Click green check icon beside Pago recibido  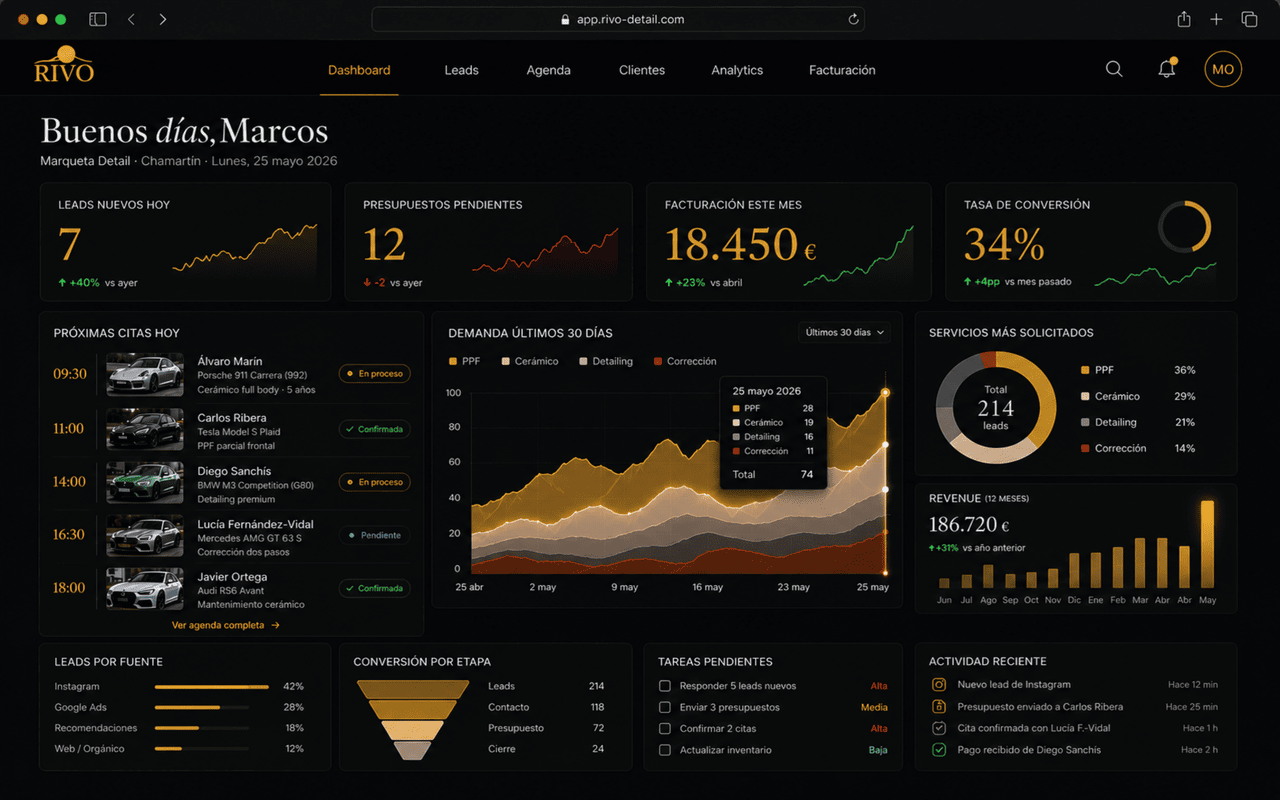(939, 750)
